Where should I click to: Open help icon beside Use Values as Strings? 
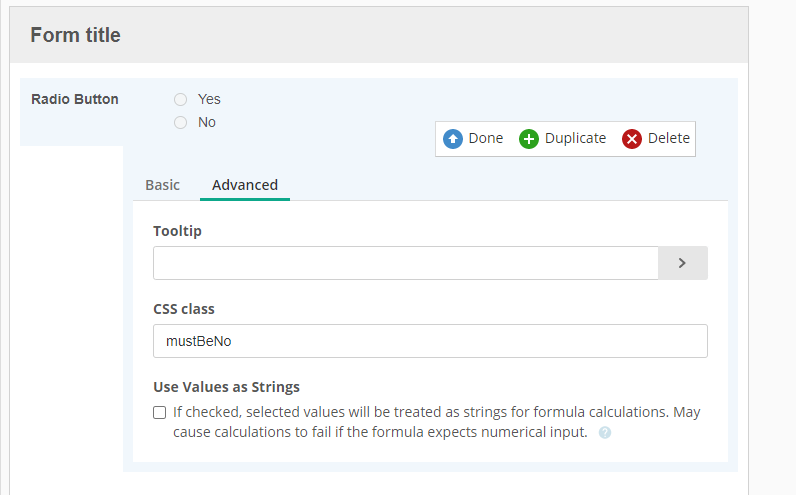click(x=605, y=433)
